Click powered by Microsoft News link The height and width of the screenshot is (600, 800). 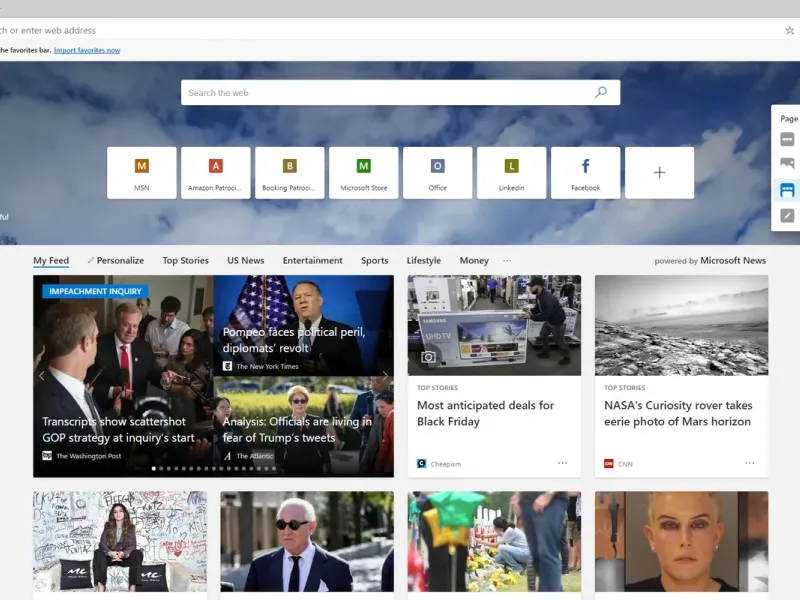(710, 260)
